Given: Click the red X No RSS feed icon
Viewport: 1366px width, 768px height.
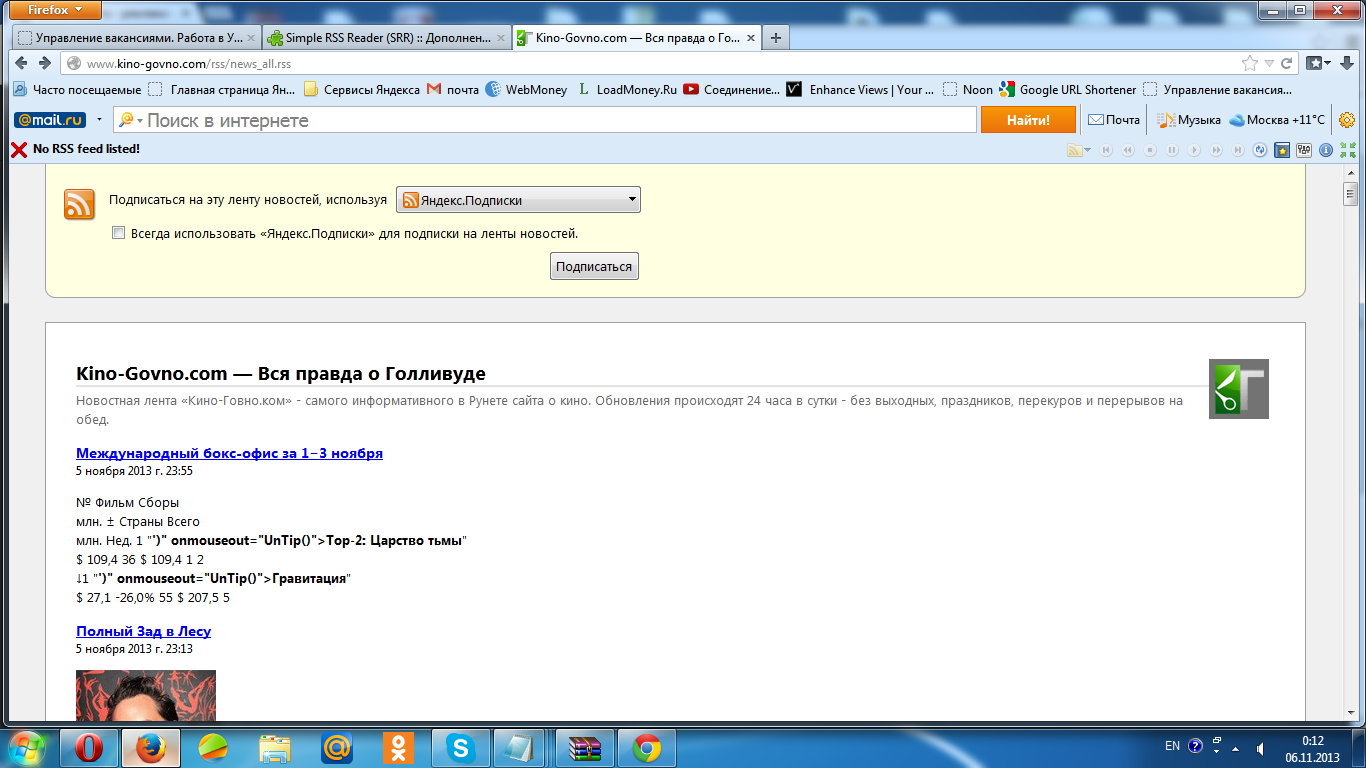Looking at the screenshot, I should pos(18,149).
